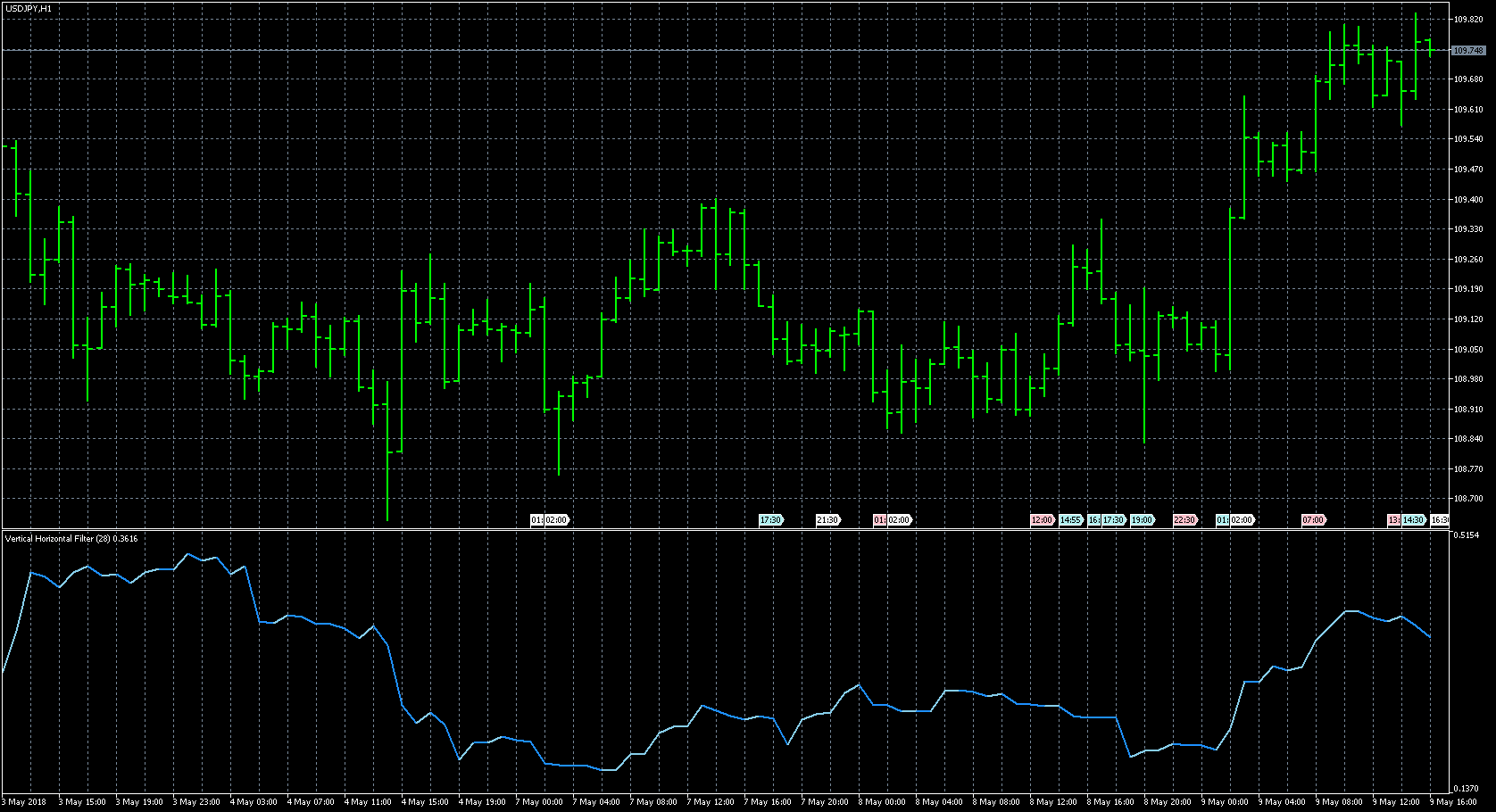
Task: Click the current price tag 109.748
Action: 1468,51
